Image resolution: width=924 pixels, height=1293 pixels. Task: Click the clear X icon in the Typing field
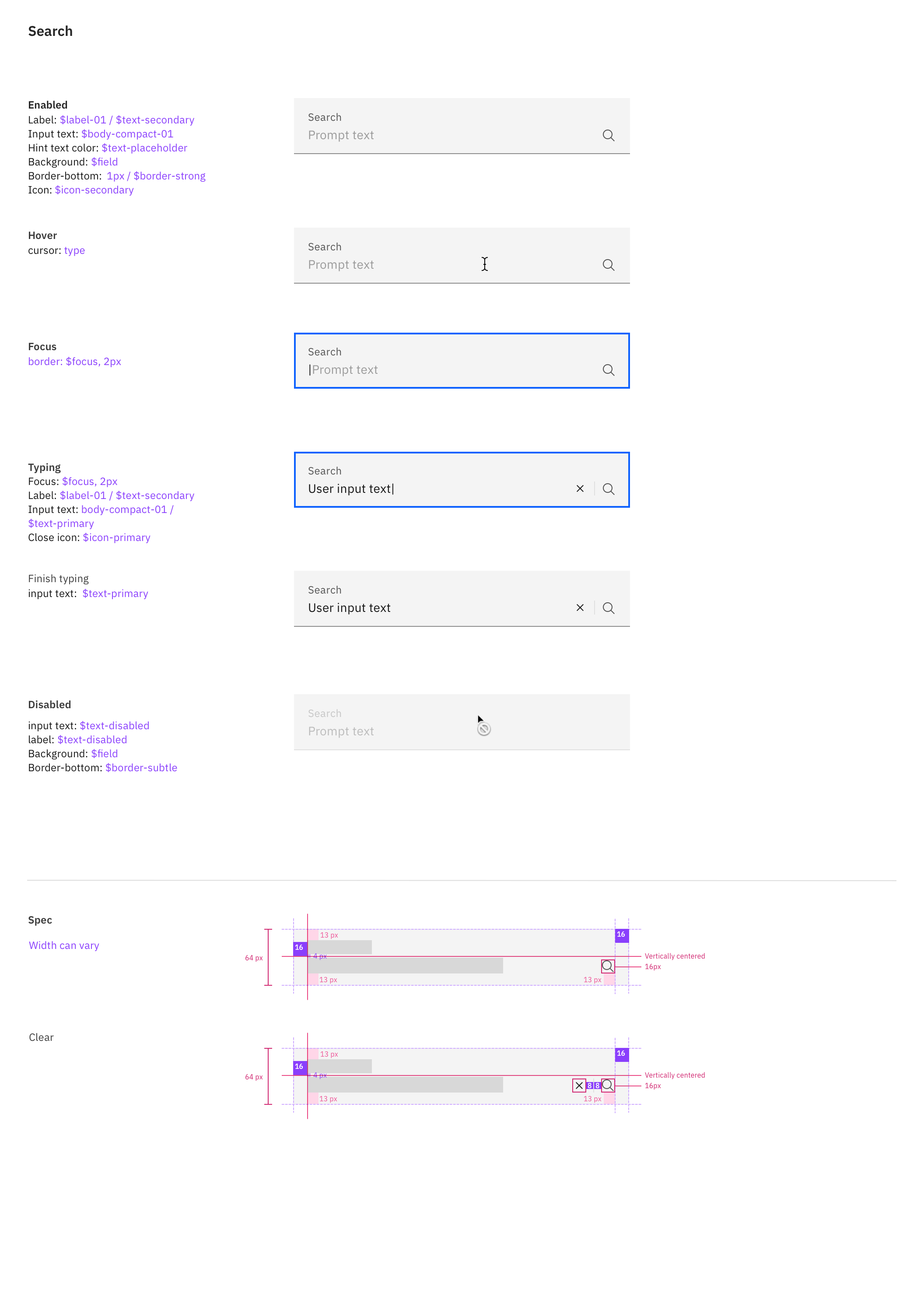[x=580, y=488]
